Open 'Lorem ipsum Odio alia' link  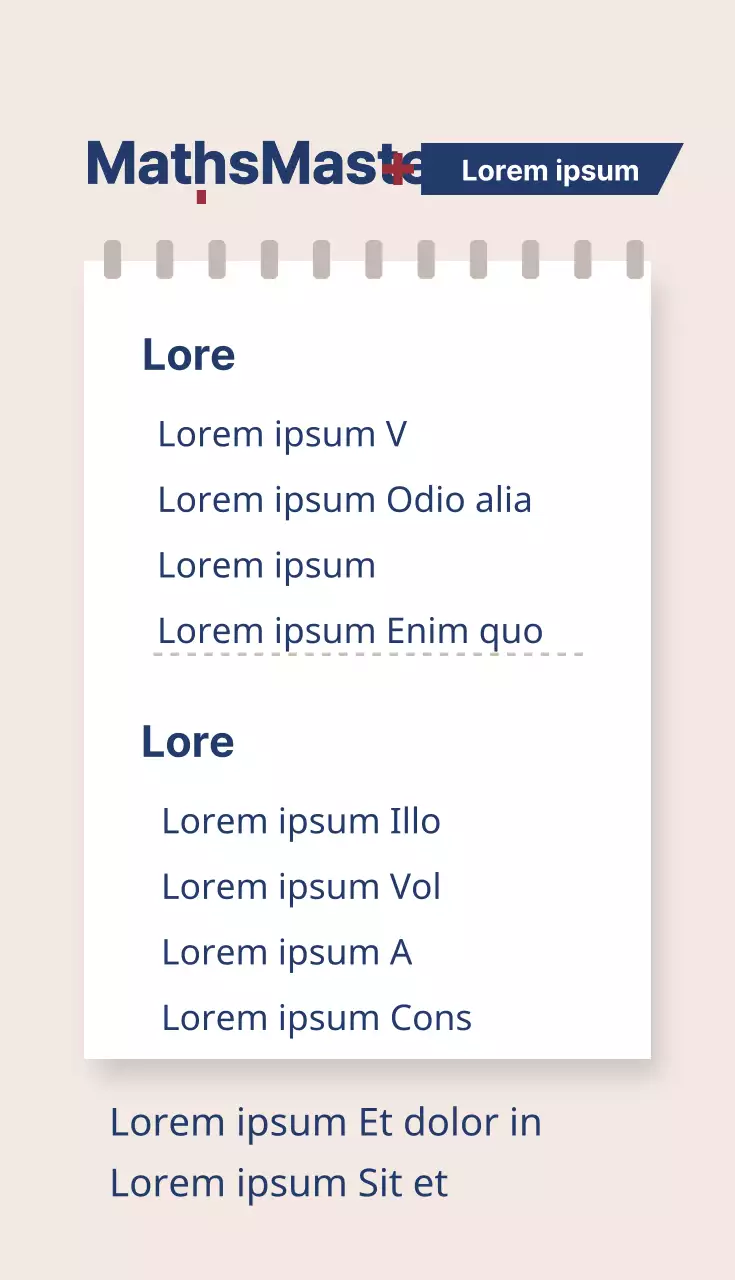click(x=344, y=500)
